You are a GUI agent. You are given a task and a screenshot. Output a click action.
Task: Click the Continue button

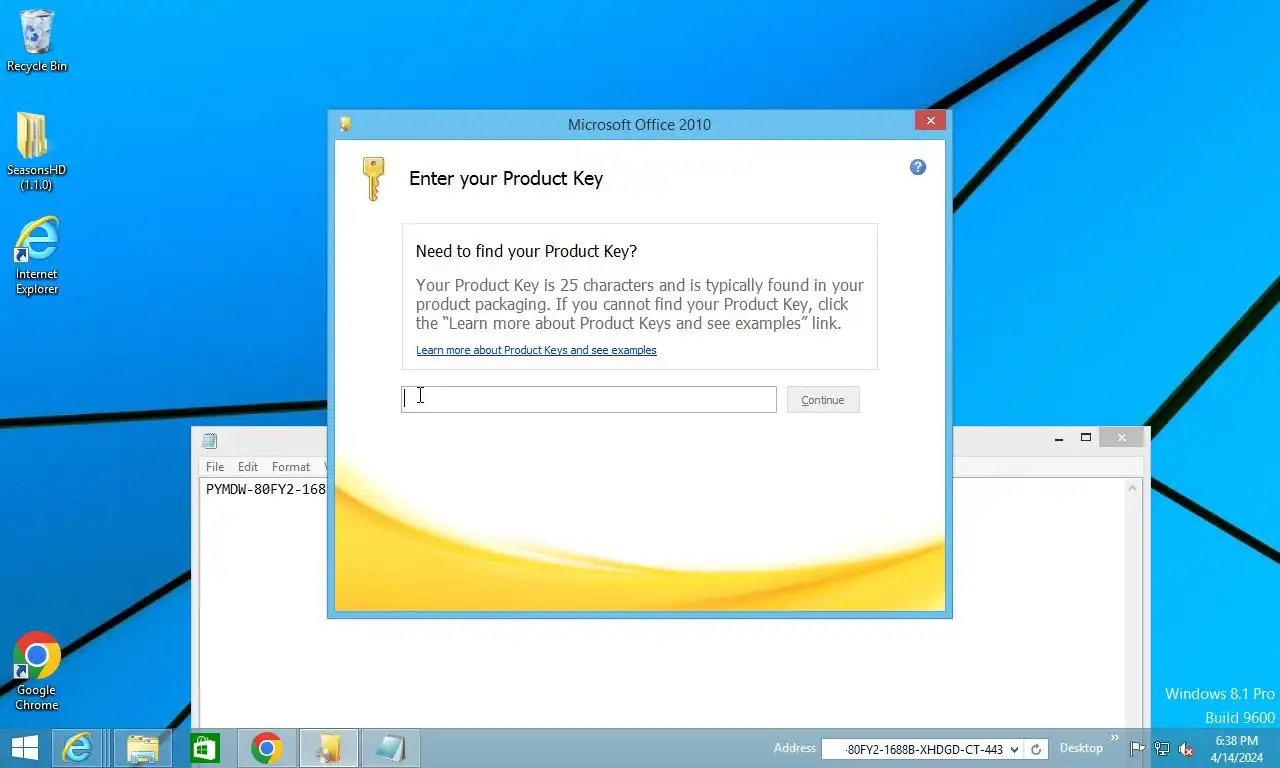coord(823,400)
